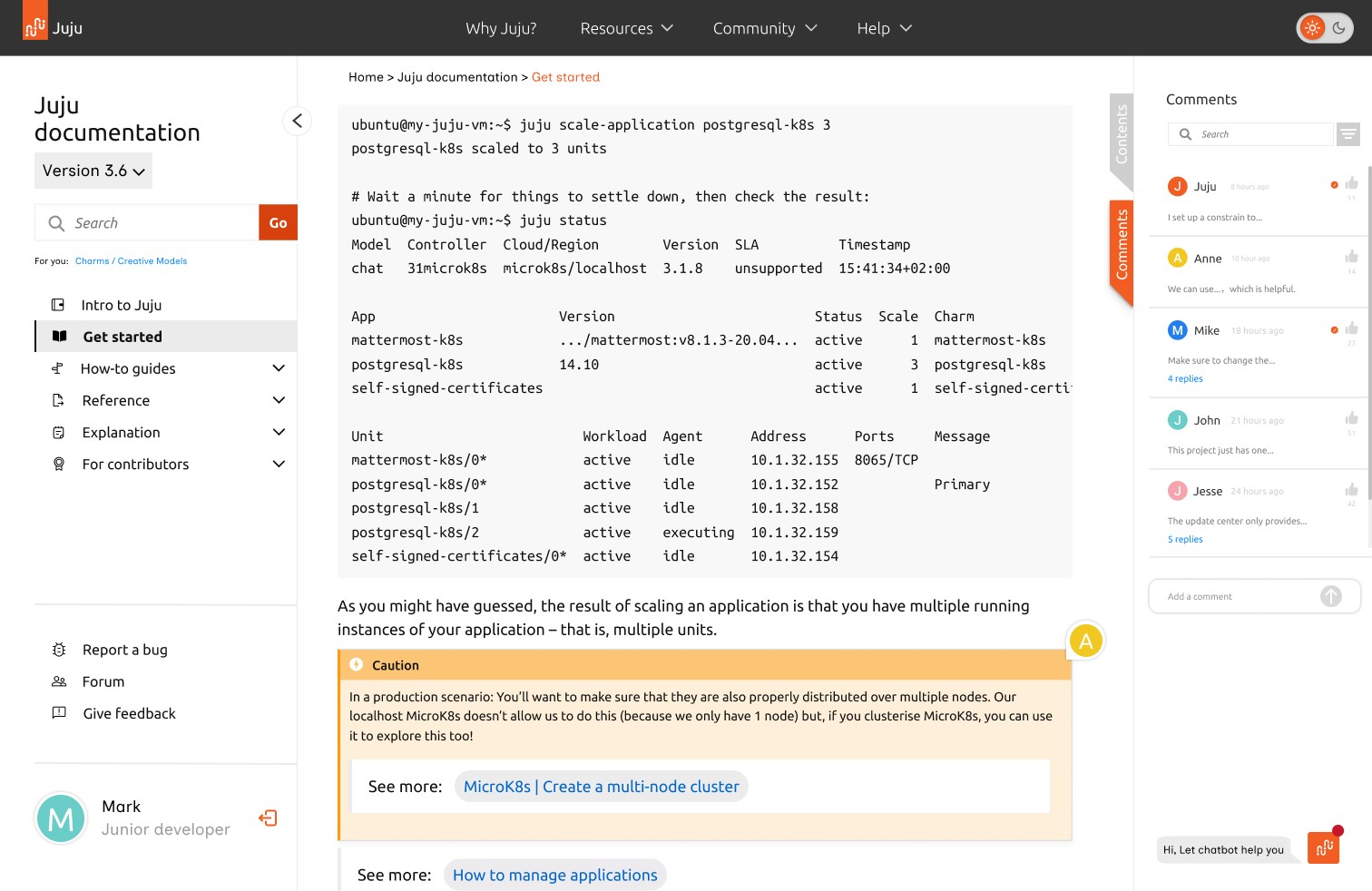
Task: Like Juju's comment with thumbs up
Action: [x=1351, y=183]
